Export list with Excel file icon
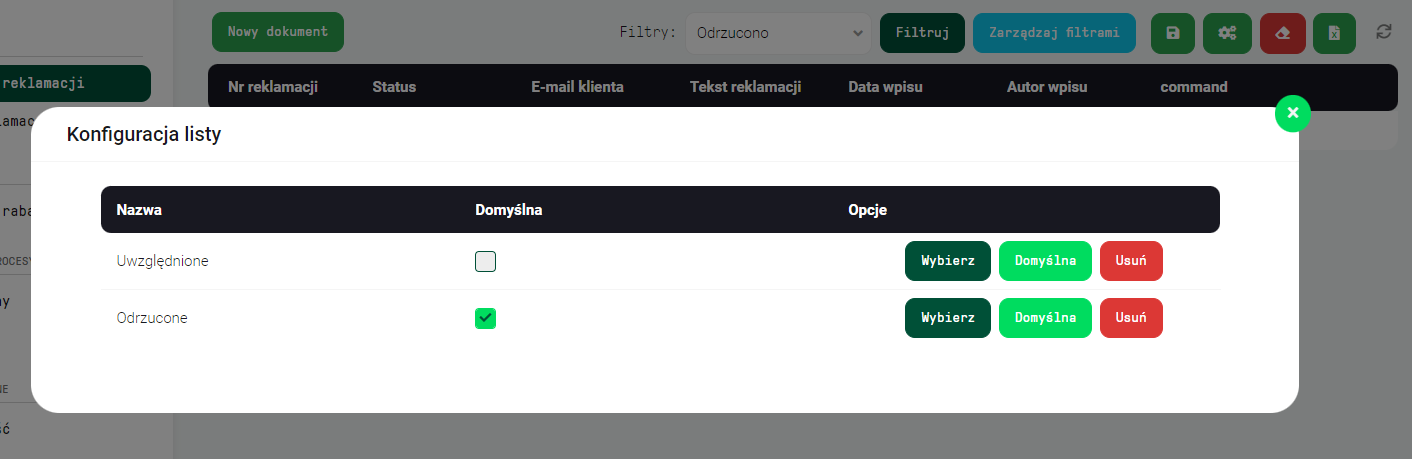The image size is (1412, 459). click(x=1334, y=33)
